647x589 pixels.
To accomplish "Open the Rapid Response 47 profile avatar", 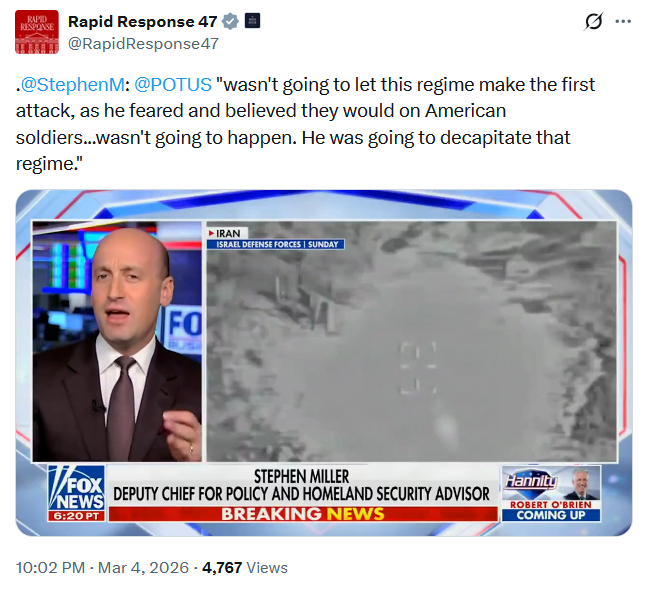I will tap(37, 32).
